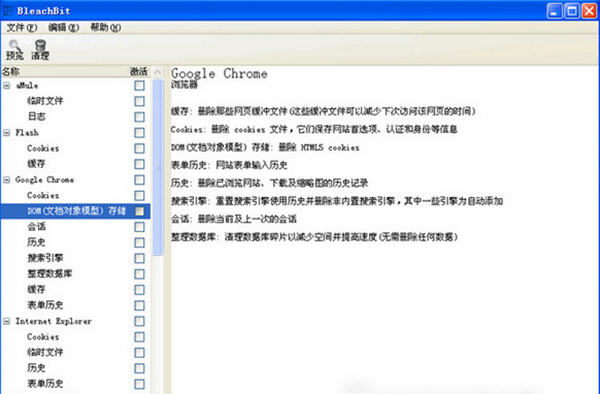600x394 pixels.
Task: Check the Internet Explorer 历史 checkbox
Action: (x=139, y=368)
